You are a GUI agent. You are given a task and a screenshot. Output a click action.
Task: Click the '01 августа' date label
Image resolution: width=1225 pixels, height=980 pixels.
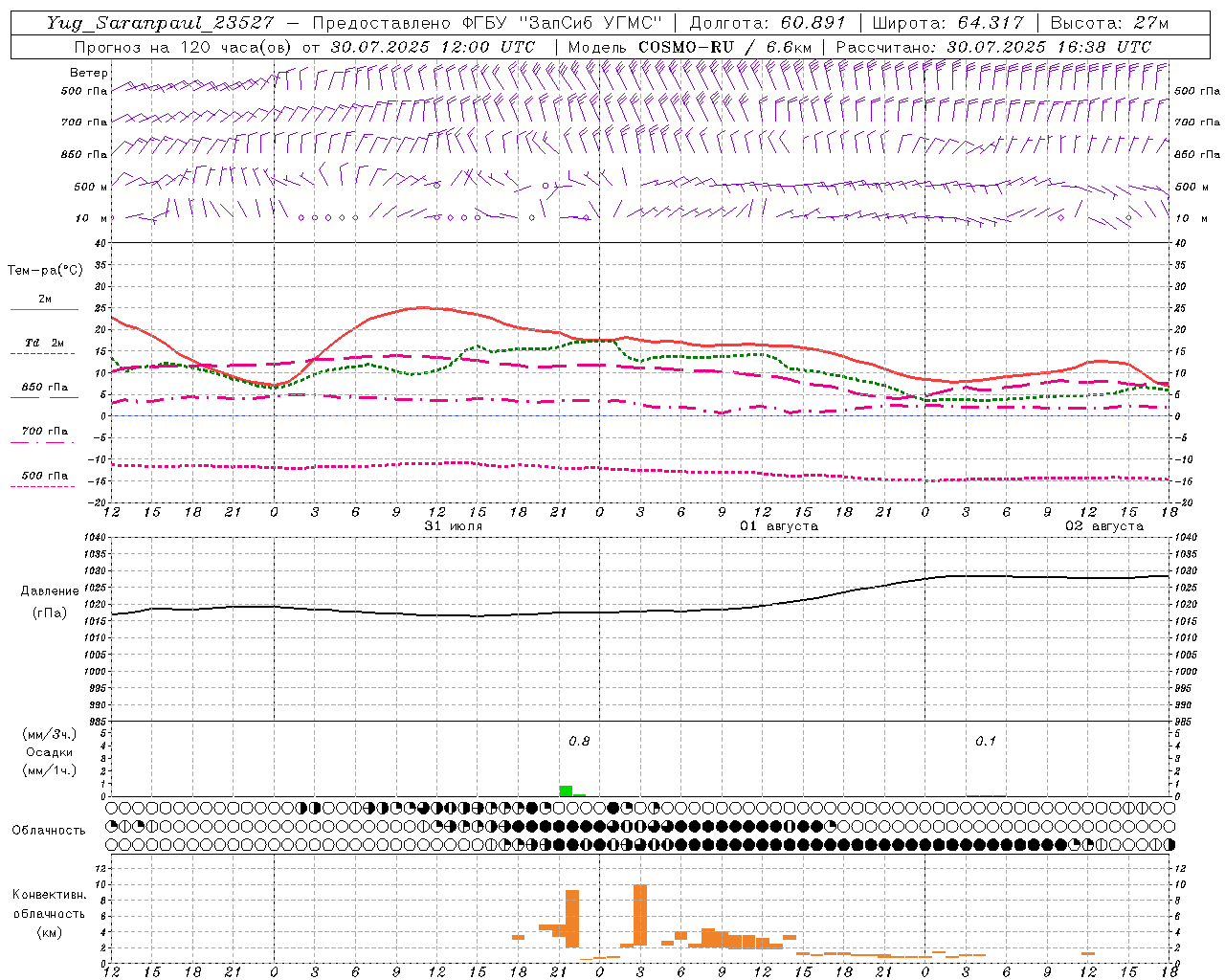779,526
